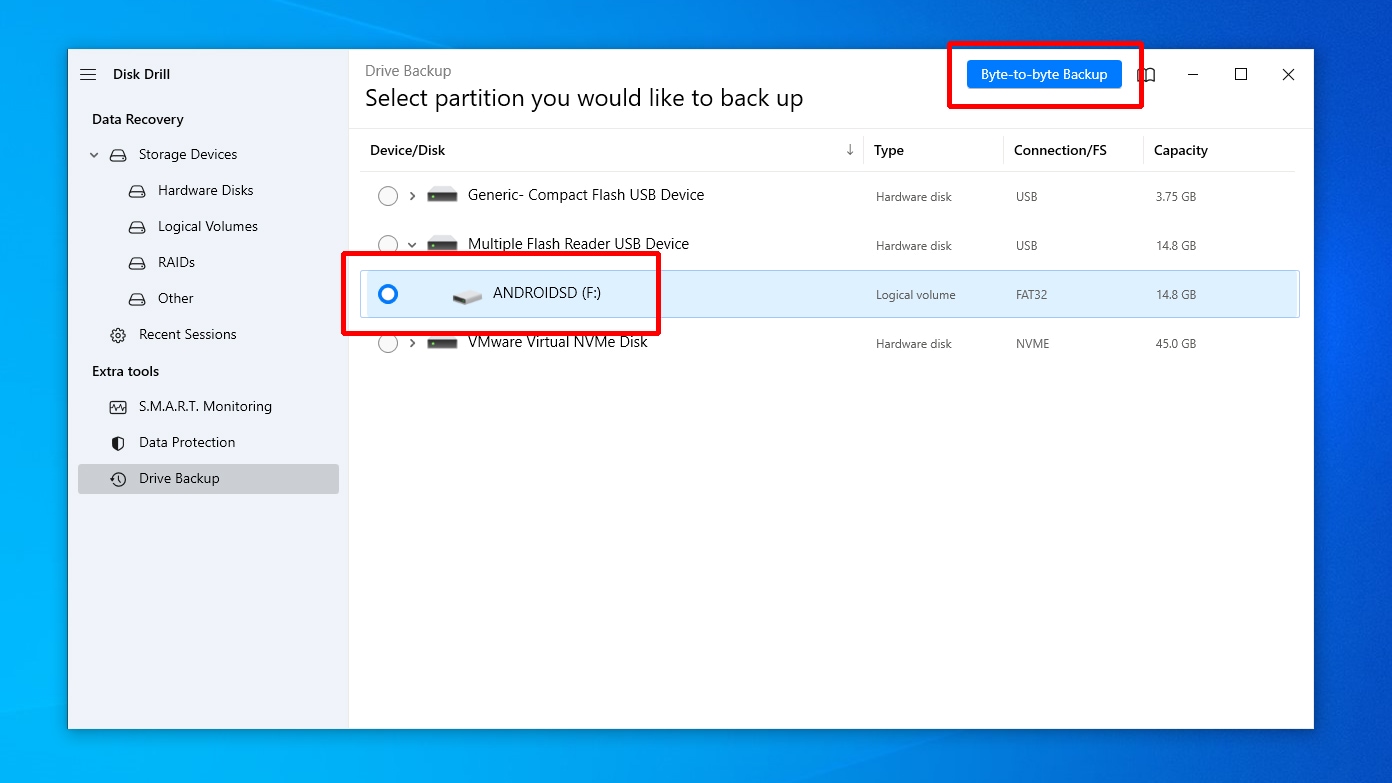This screenshot has height=783, width=1392.
Task: Select the Multiple Flash Reader radio button
Action: pos(388,244)
